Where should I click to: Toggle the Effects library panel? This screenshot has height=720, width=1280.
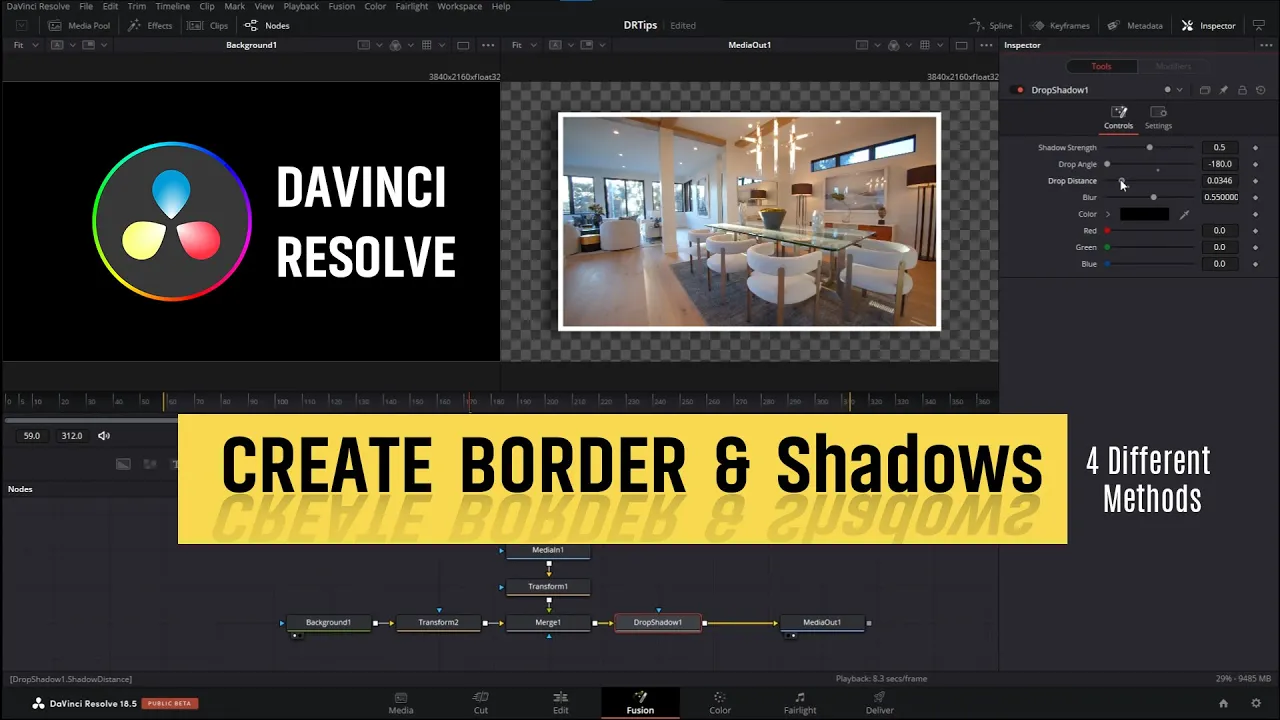click(x=150, y=25)
